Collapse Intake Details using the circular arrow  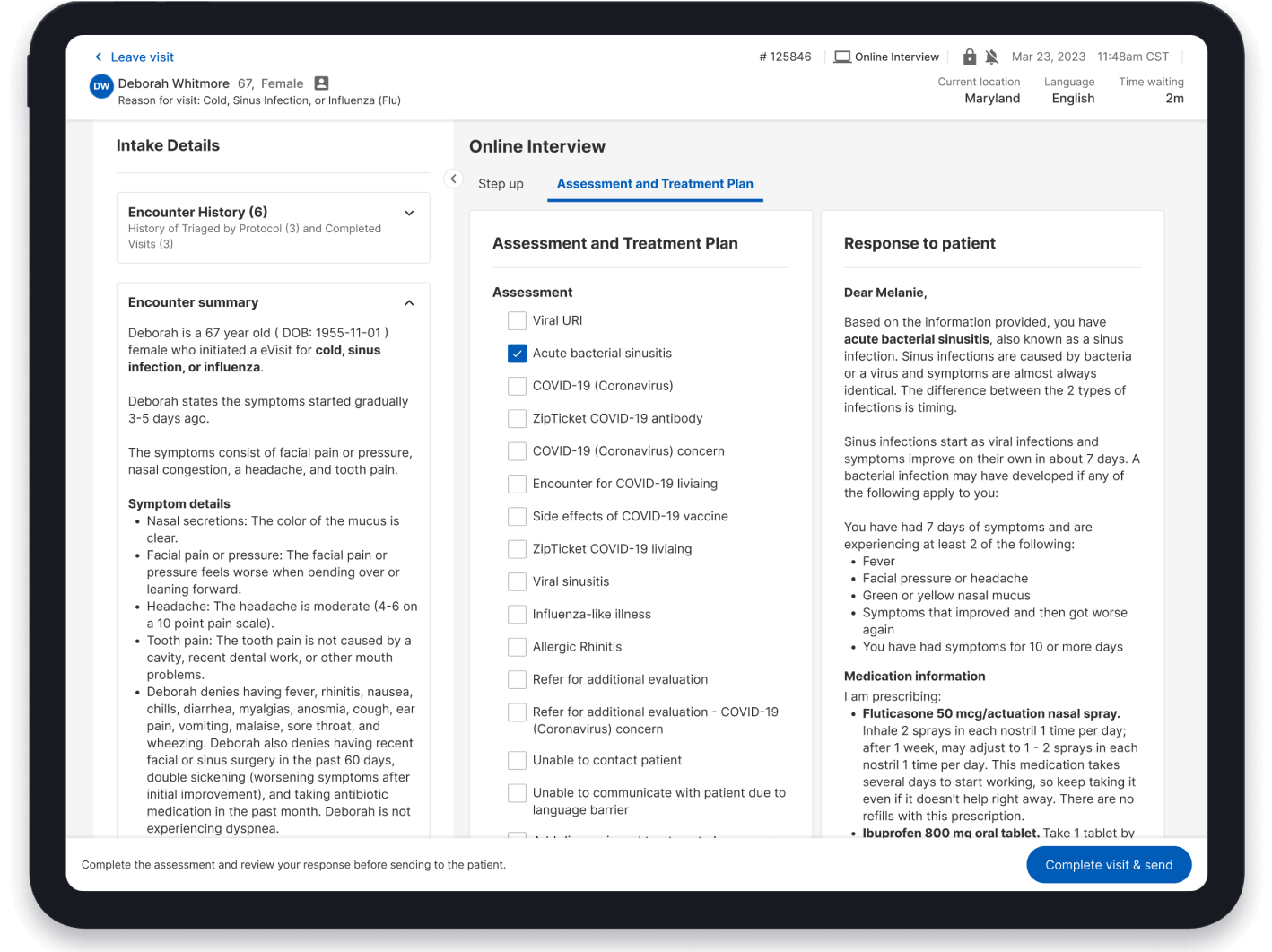pos(453,179)
